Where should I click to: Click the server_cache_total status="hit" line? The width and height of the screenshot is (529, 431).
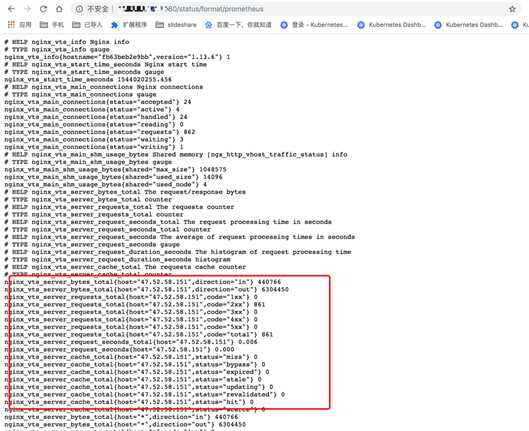(129, 402)
